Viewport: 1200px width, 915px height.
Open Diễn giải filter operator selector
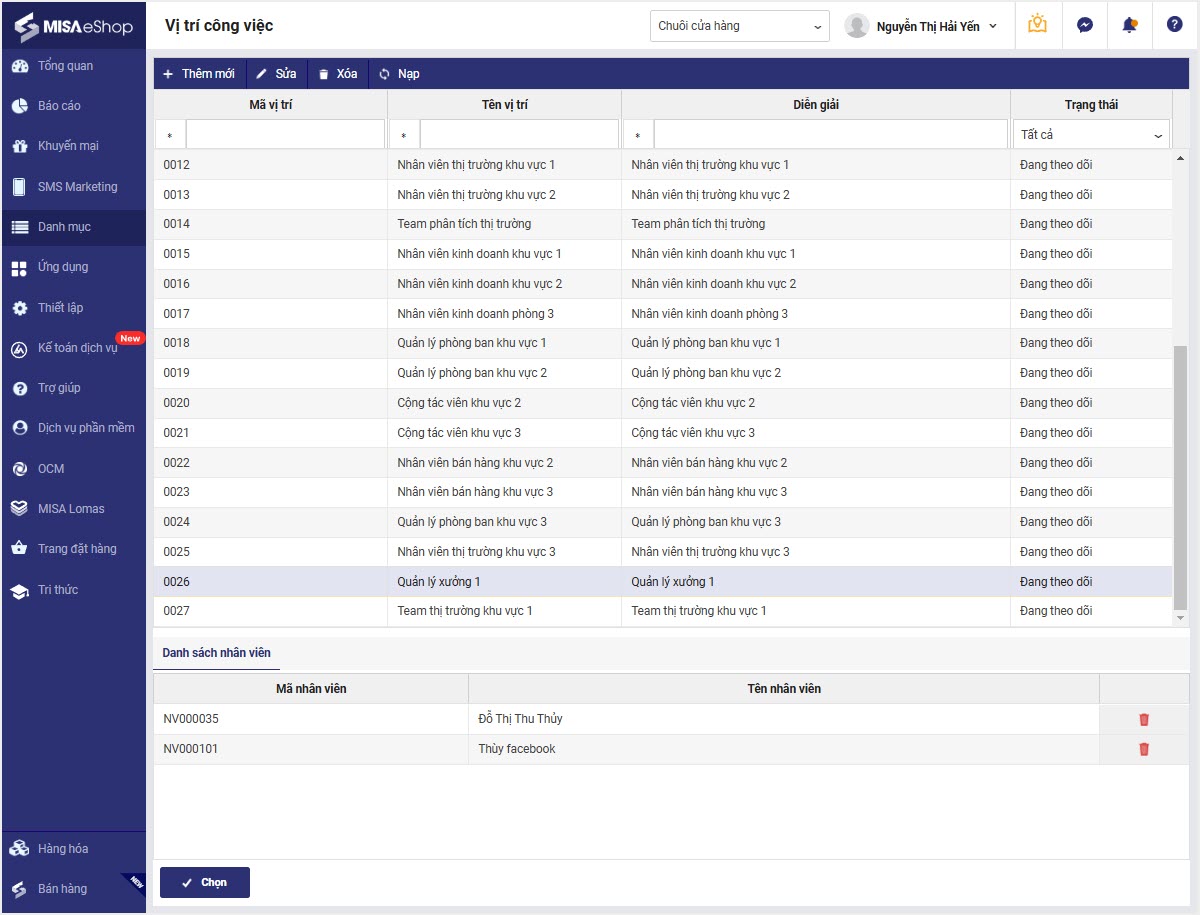638,135
